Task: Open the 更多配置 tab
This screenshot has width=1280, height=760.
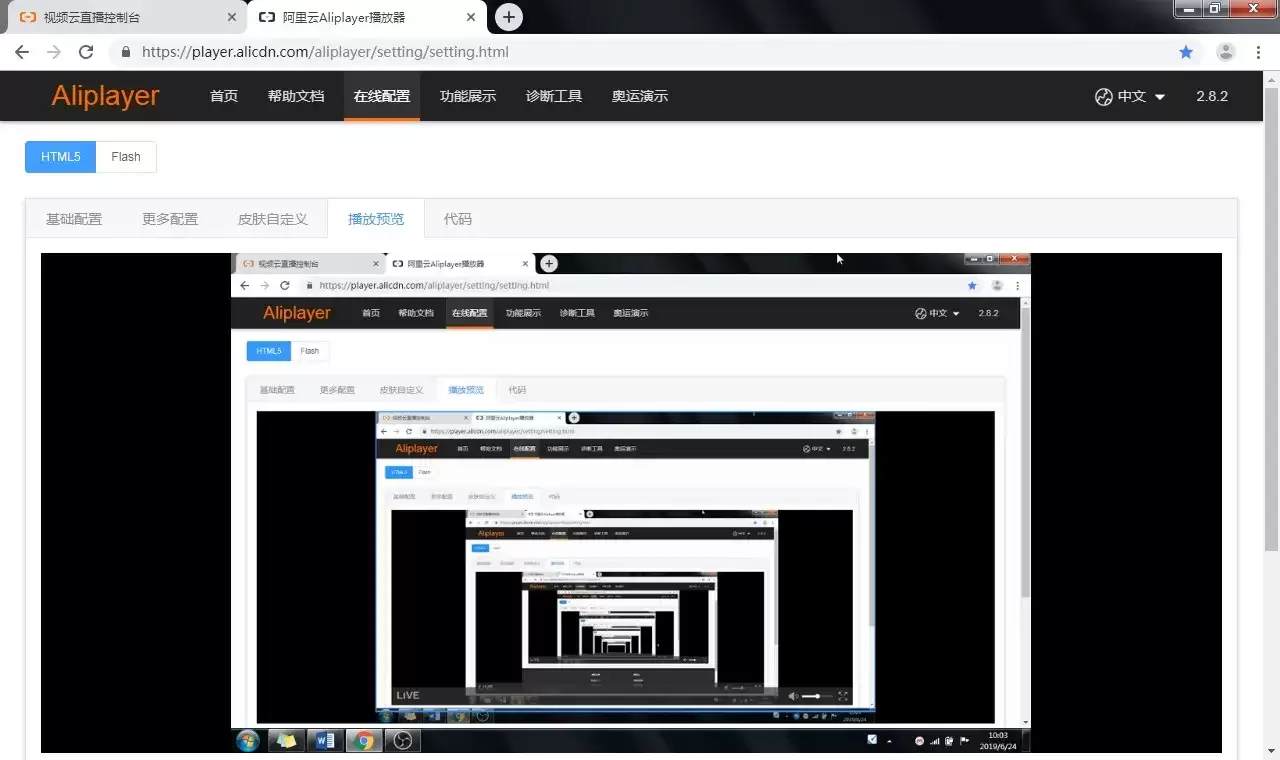Action: click(170, 219)
